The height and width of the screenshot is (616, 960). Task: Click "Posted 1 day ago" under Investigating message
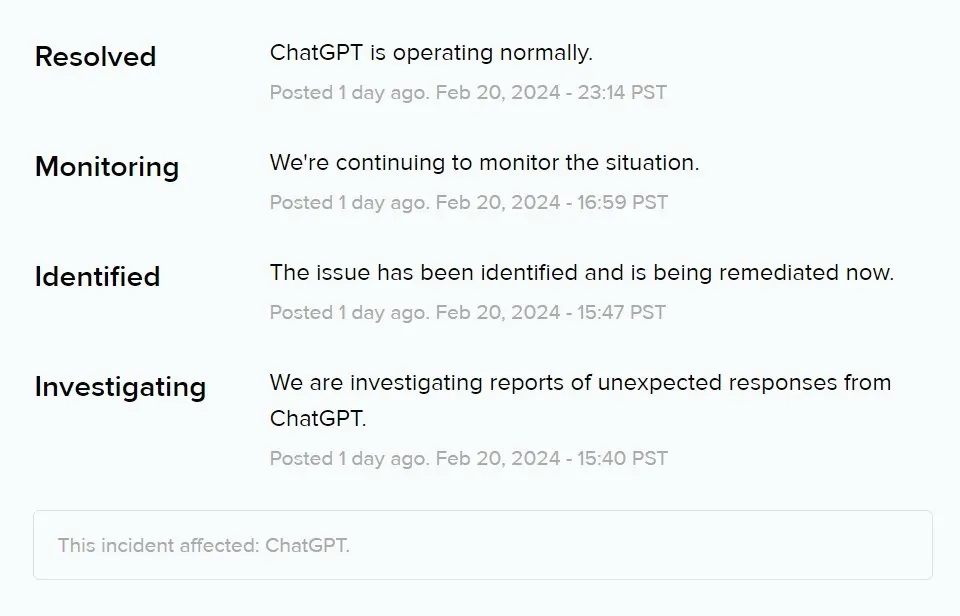[349, 459]
